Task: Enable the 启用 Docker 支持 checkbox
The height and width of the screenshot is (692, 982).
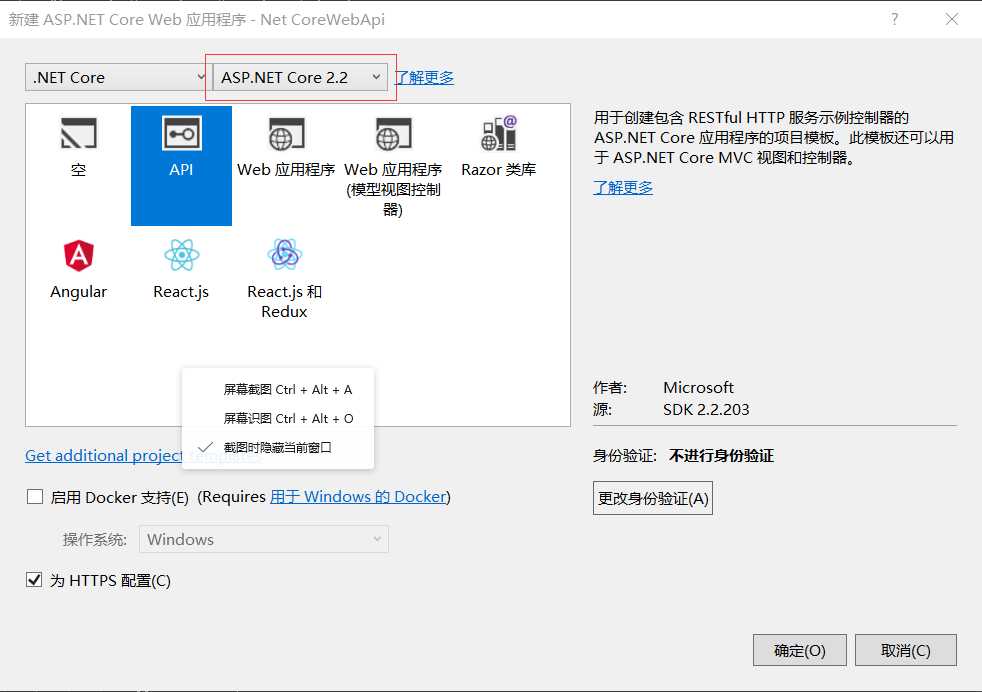Action: [x=35, y=497]
